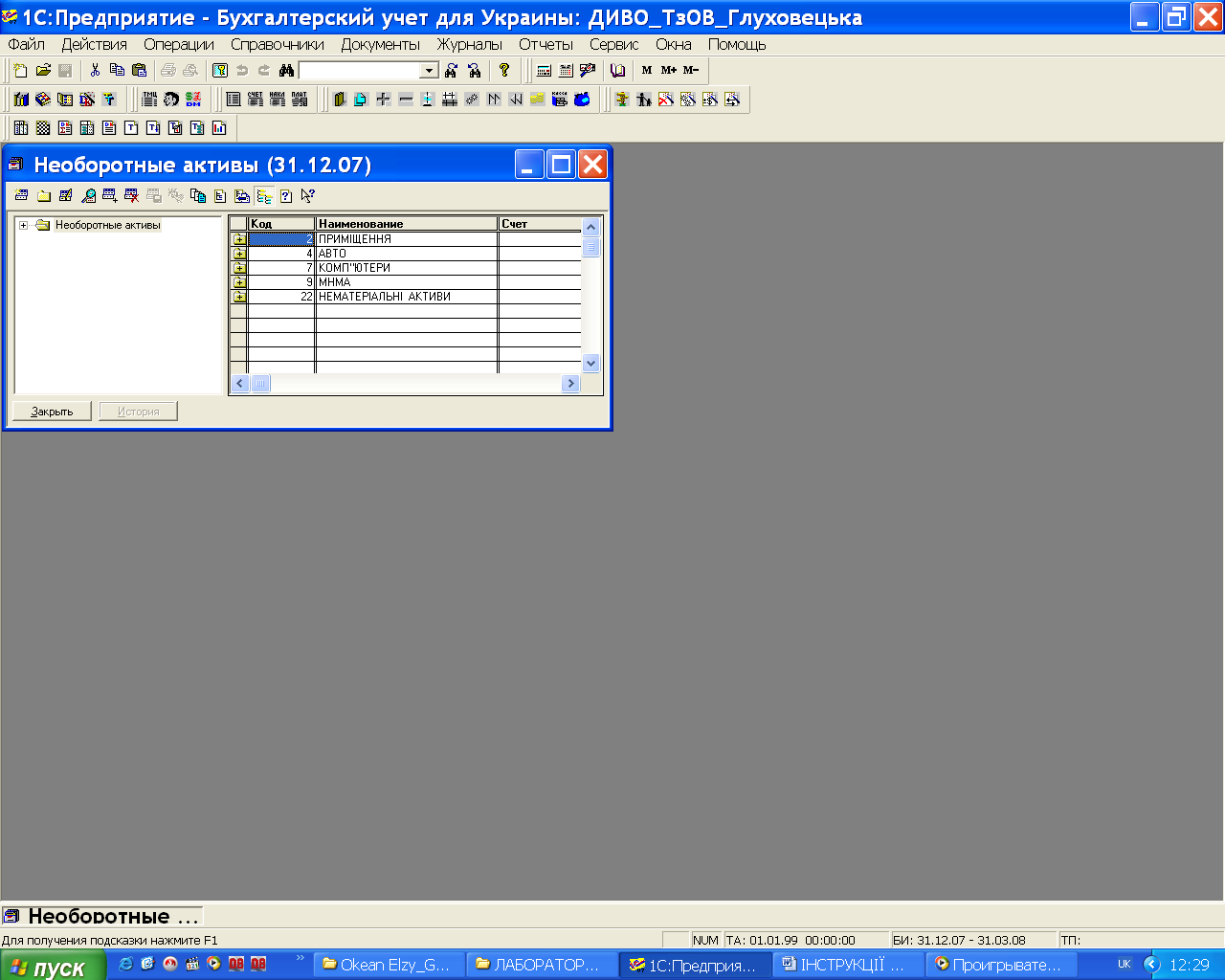The width and height of the screenshot is (1225, 980).
Task: Open the Отчеты menu
Action: (546, 44)
